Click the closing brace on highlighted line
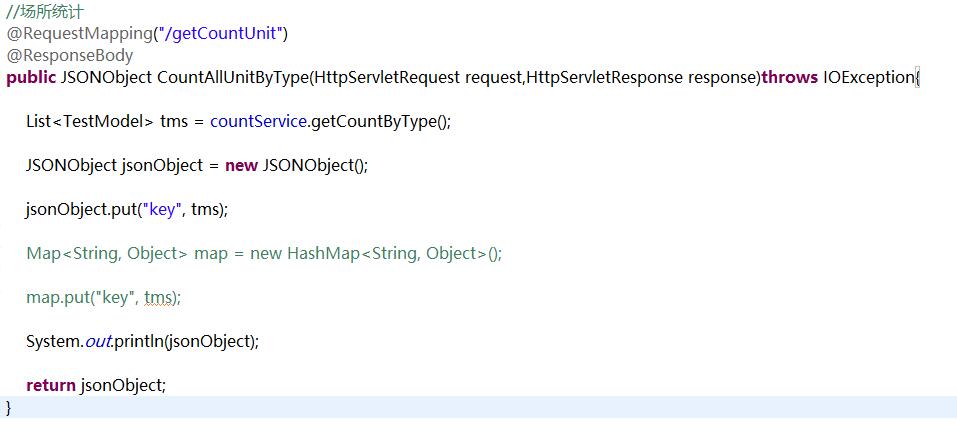 click(x=9, y=407)
